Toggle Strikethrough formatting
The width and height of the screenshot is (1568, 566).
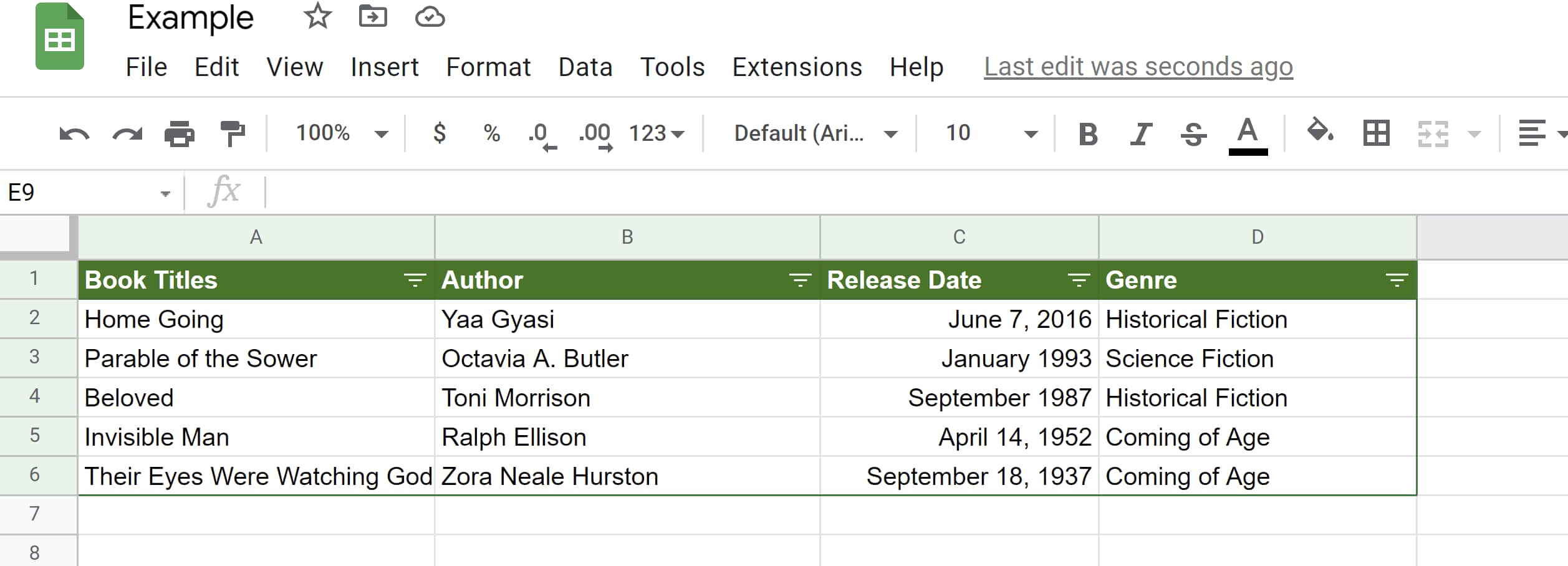[1193, 133]
